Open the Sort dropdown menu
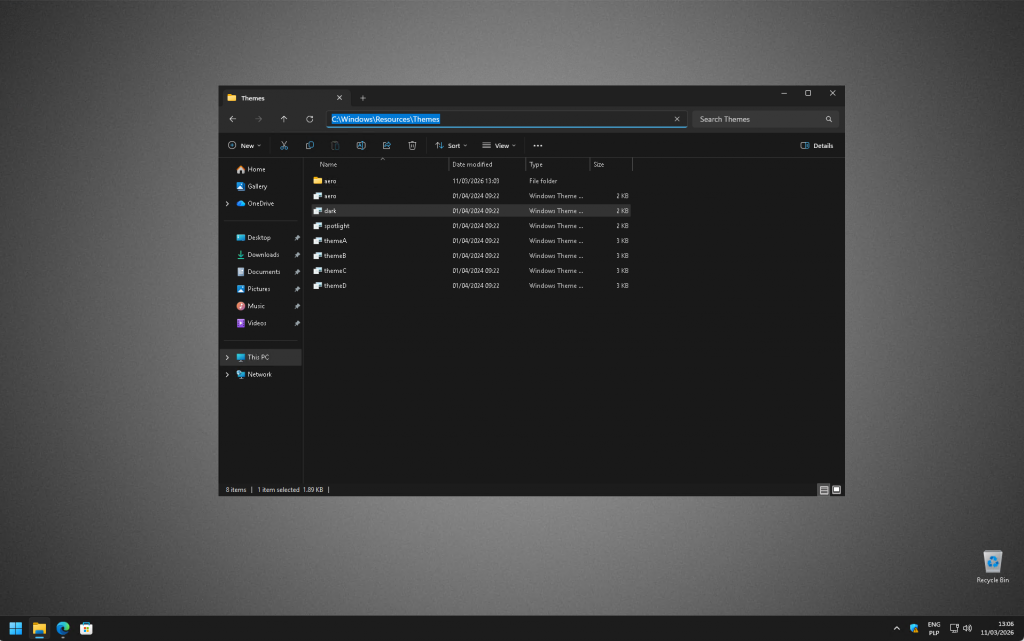 pos(451,145)
